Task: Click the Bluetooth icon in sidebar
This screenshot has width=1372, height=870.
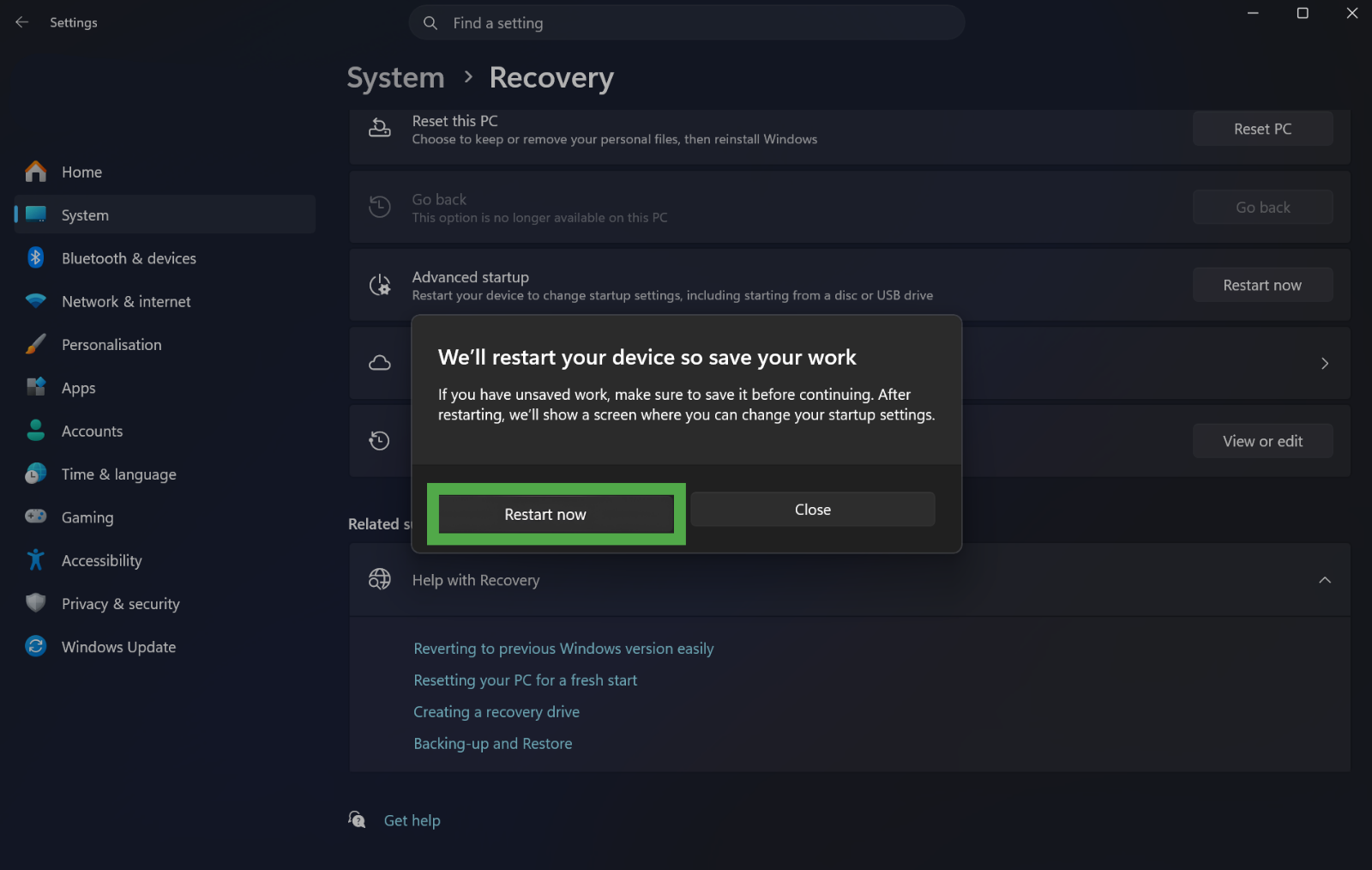Action: [36, 257]
